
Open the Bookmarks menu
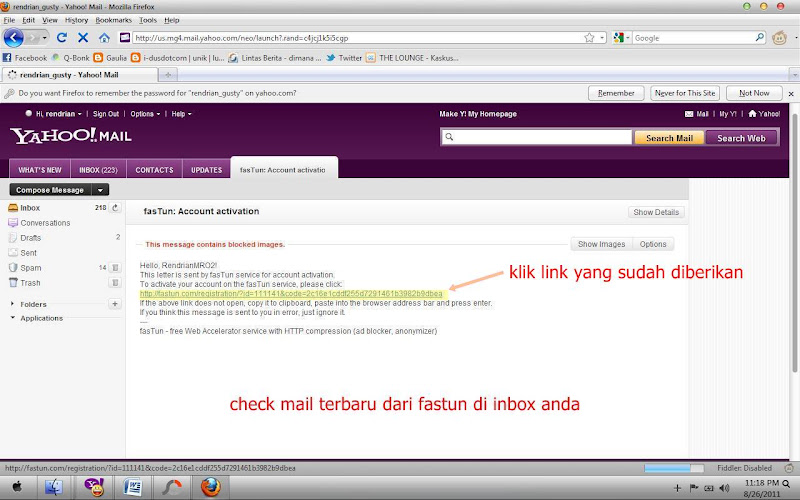pyautogui.click(x=114, y=20)
